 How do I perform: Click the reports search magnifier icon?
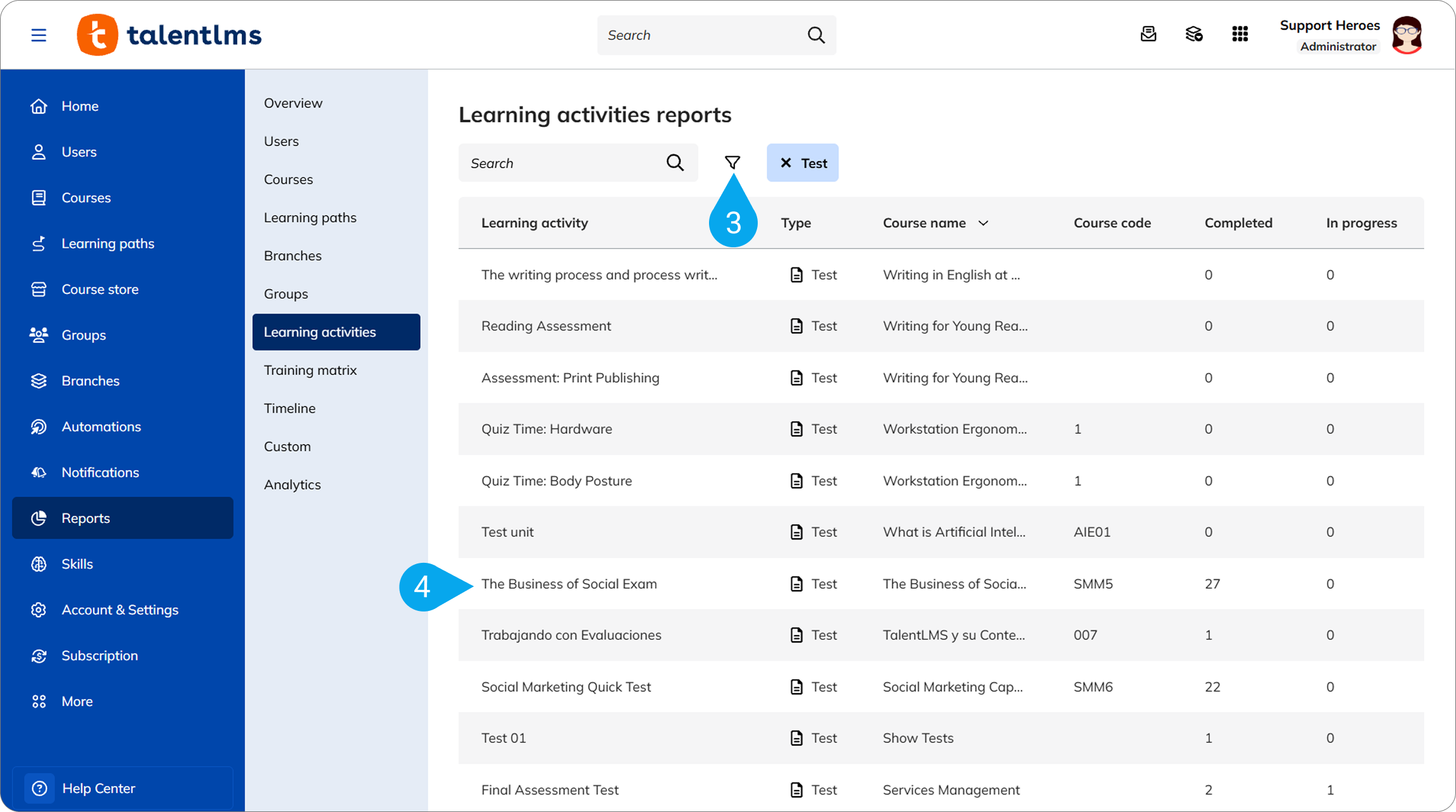click(x=675, y=163)
